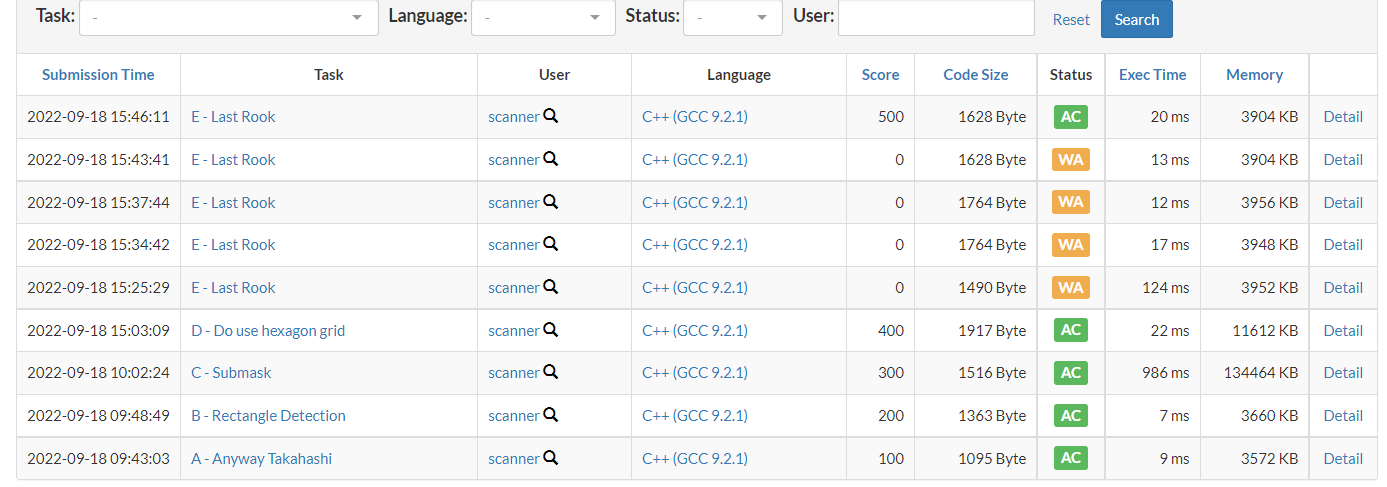Click magnifier icon in Anyway Takahashi row
Viewport: 1387px width, 487px height.
(550, 458)
